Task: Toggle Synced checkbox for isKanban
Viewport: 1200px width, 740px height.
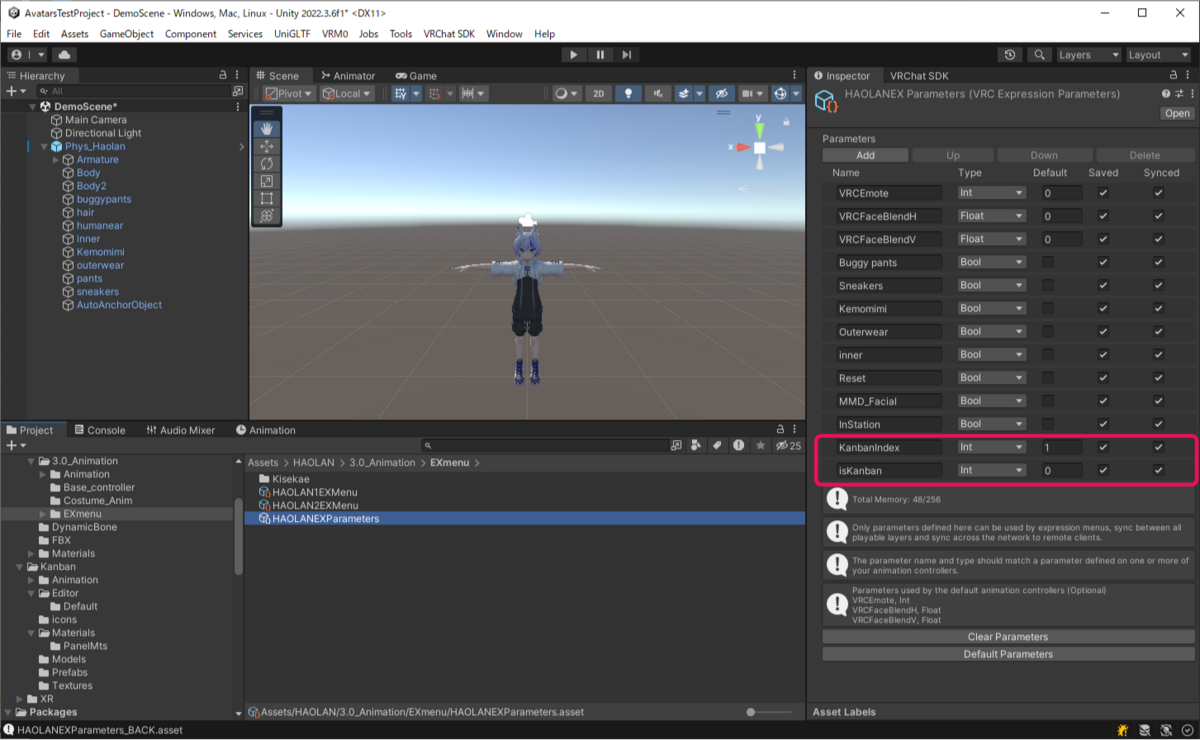Action: click(x=1158, y=470)
